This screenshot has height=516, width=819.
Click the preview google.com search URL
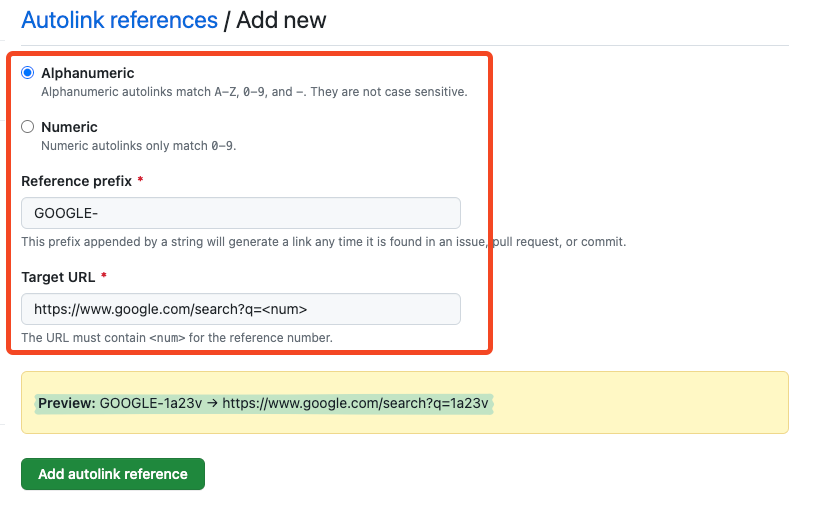click(x=355, y=403)
